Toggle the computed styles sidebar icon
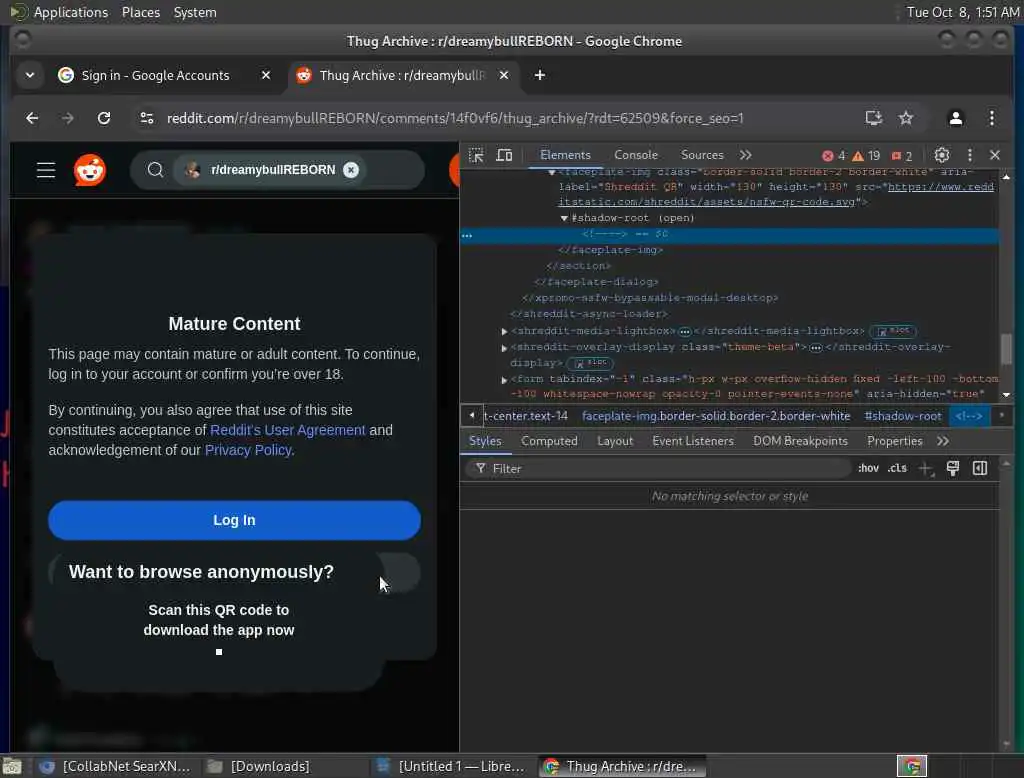This screenshot has height=778, width=1024. coord(980,468)
